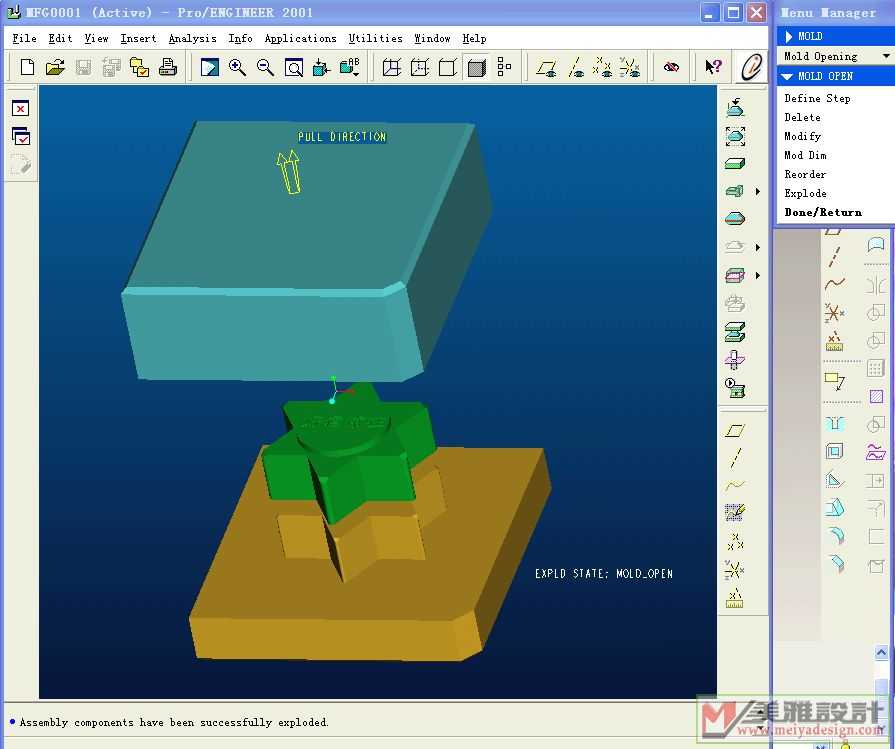Viewport: 895px width, 749px height.
Task: Zoom in with the plus magnifier
Action: [237, 67]
